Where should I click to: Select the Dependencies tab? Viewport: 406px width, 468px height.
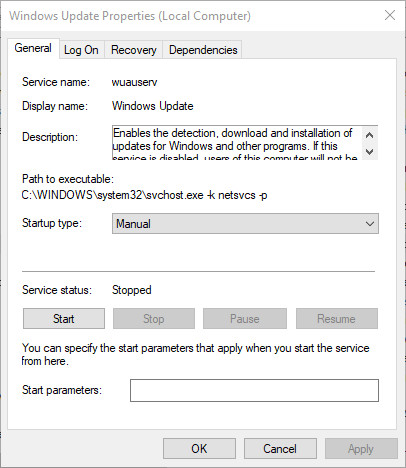pyautogui.click(x=203, y=50)
